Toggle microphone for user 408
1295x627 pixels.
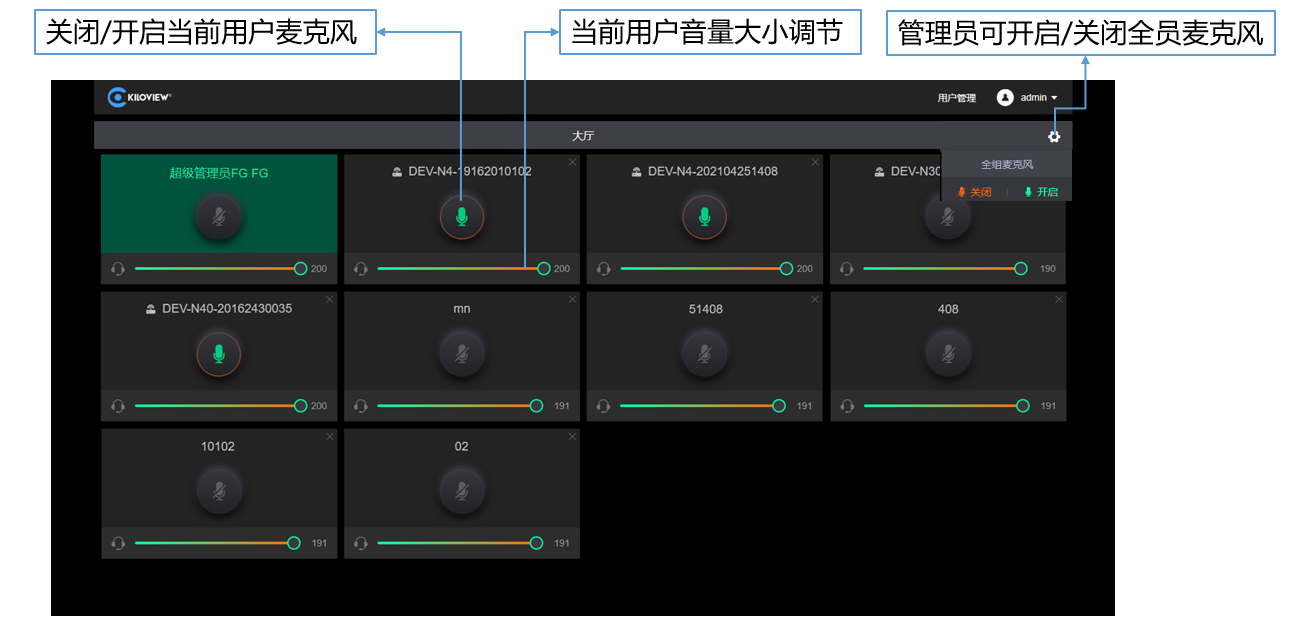948,353
